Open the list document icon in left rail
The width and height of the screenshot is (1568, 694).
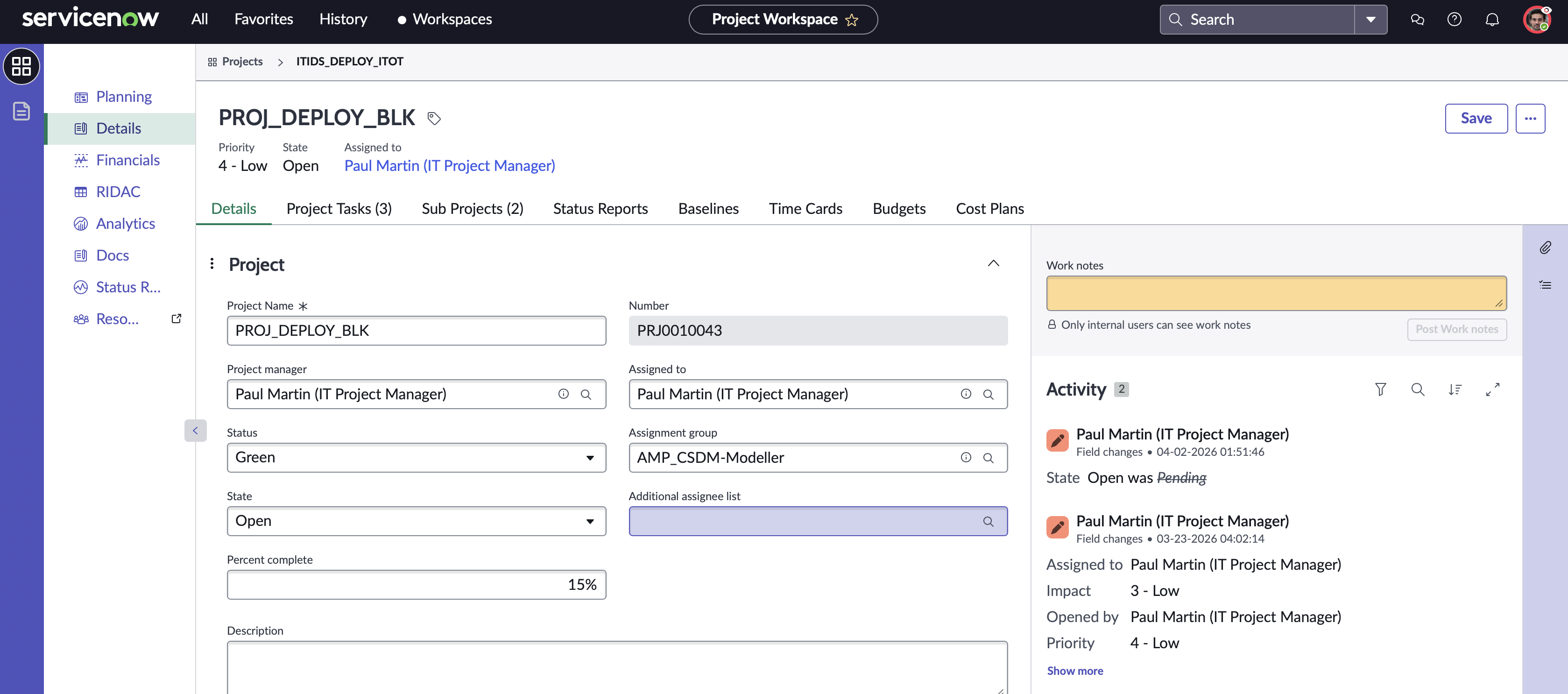[21, 112]
